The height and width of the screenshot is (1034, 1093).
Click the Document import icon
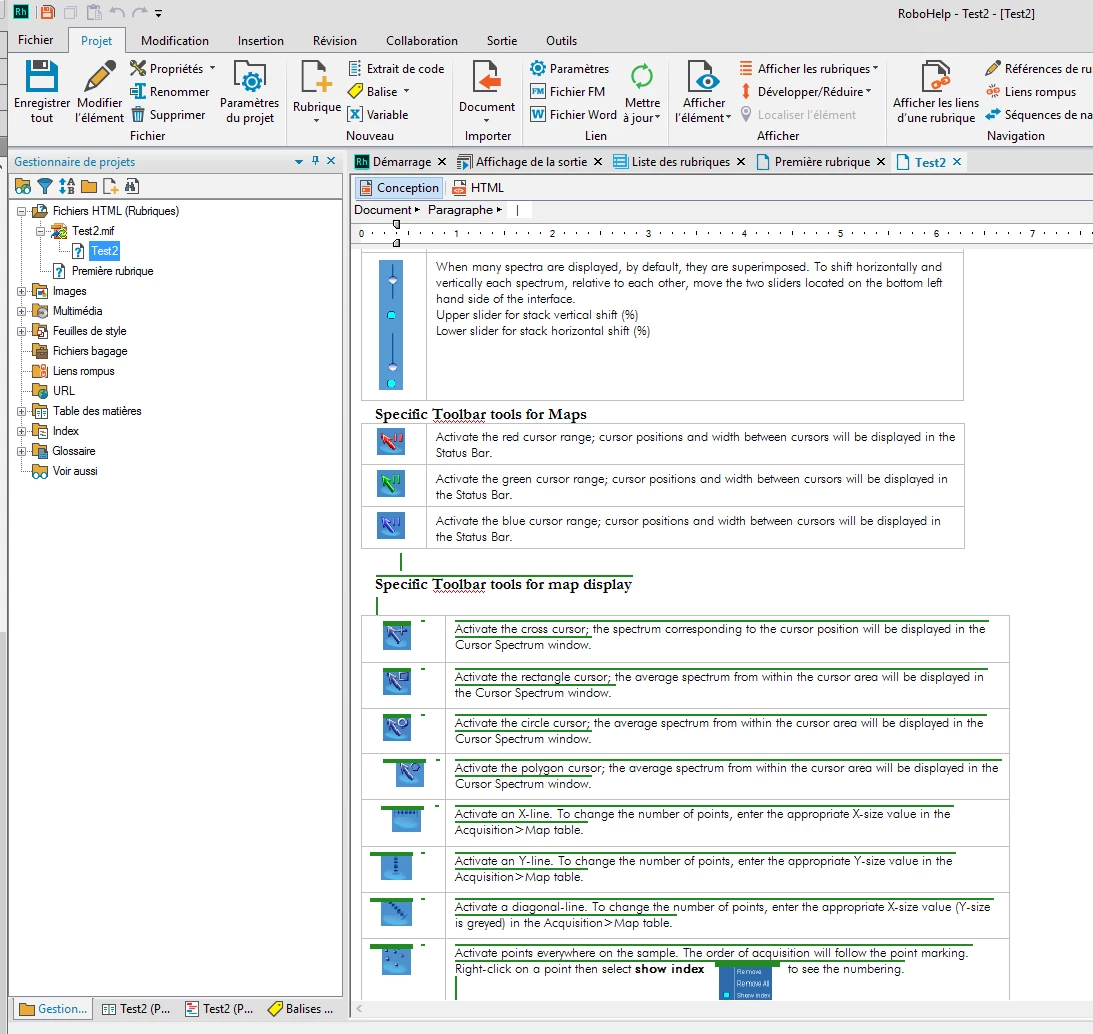coord(487,76)
